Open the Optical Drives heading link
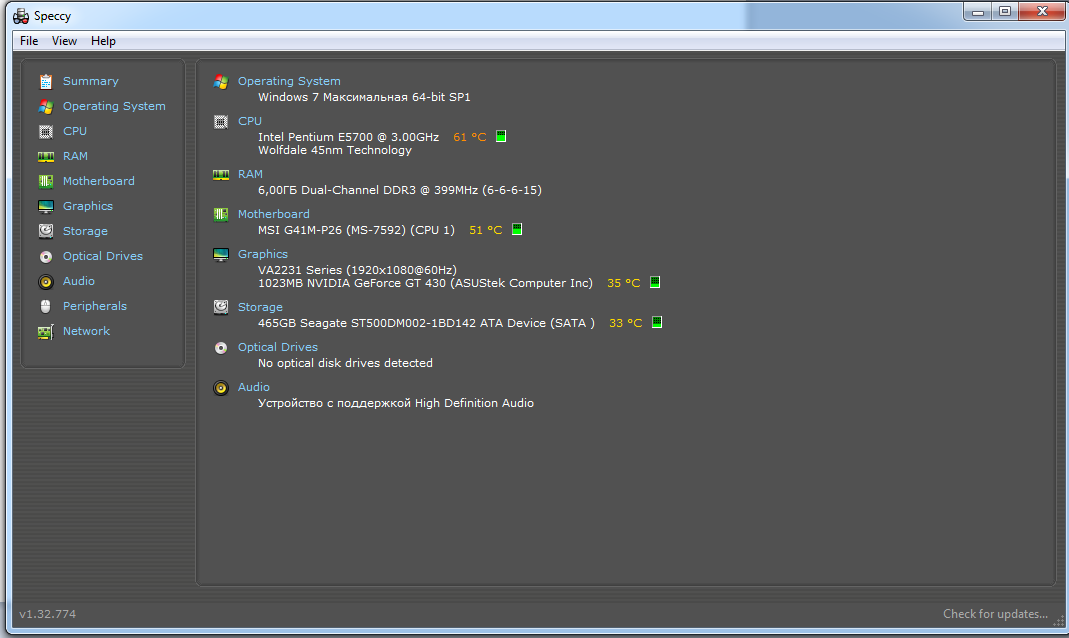 [277, 347]
